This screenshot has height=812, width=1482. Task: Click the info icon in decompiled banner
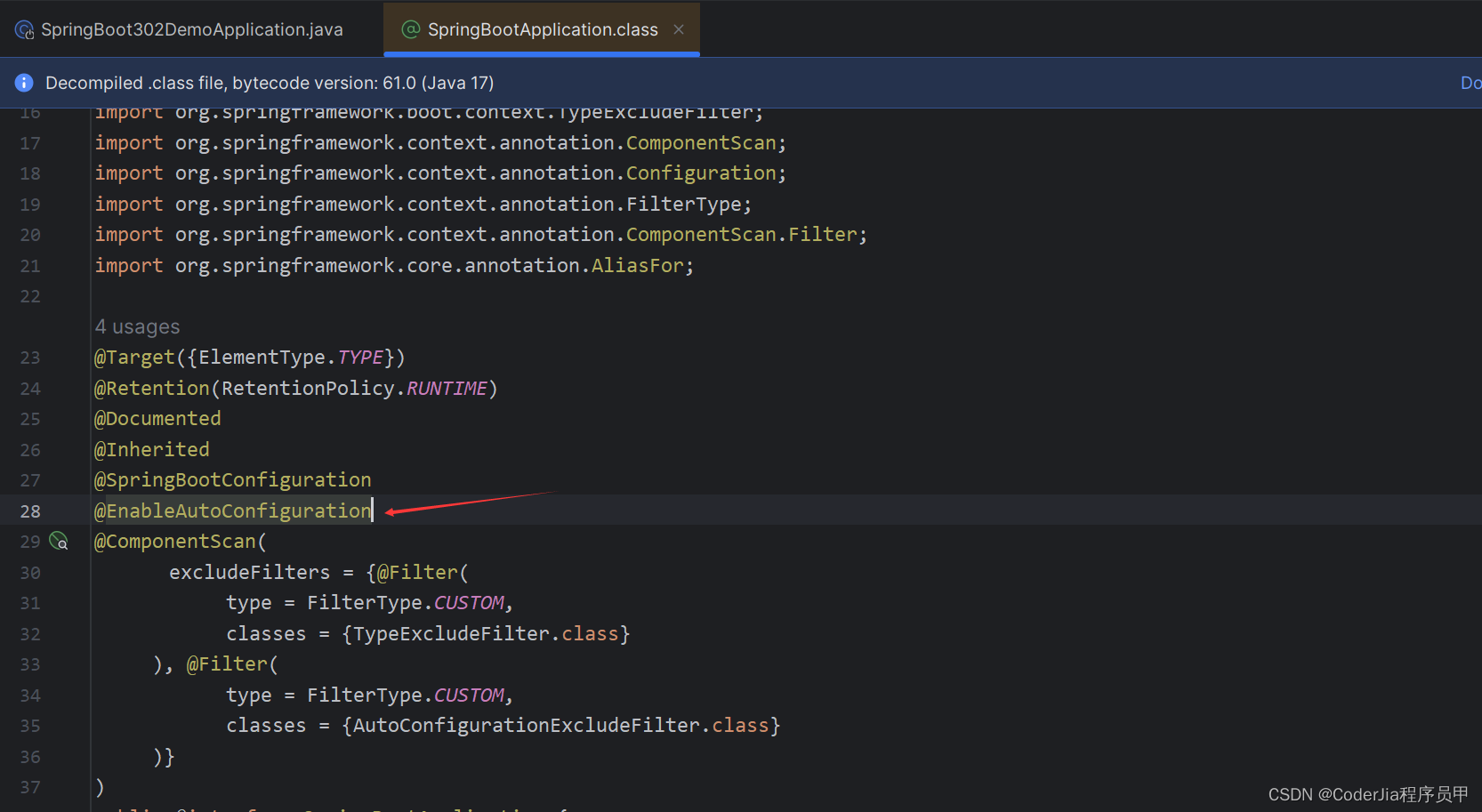tap(24, 83)
